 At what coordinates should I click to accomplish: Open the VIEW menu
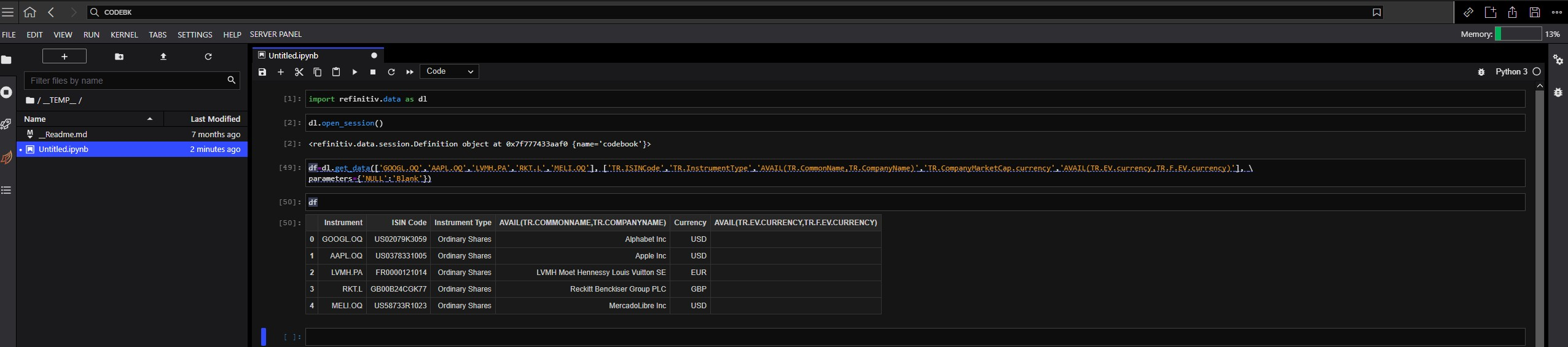63,34
